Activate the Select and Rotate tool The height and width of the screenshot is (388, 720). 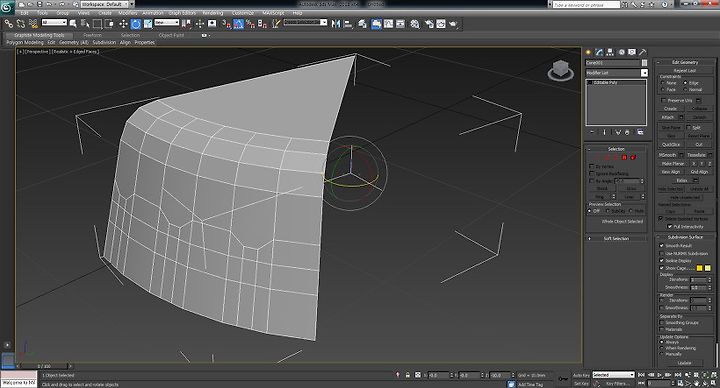(135, 23)
